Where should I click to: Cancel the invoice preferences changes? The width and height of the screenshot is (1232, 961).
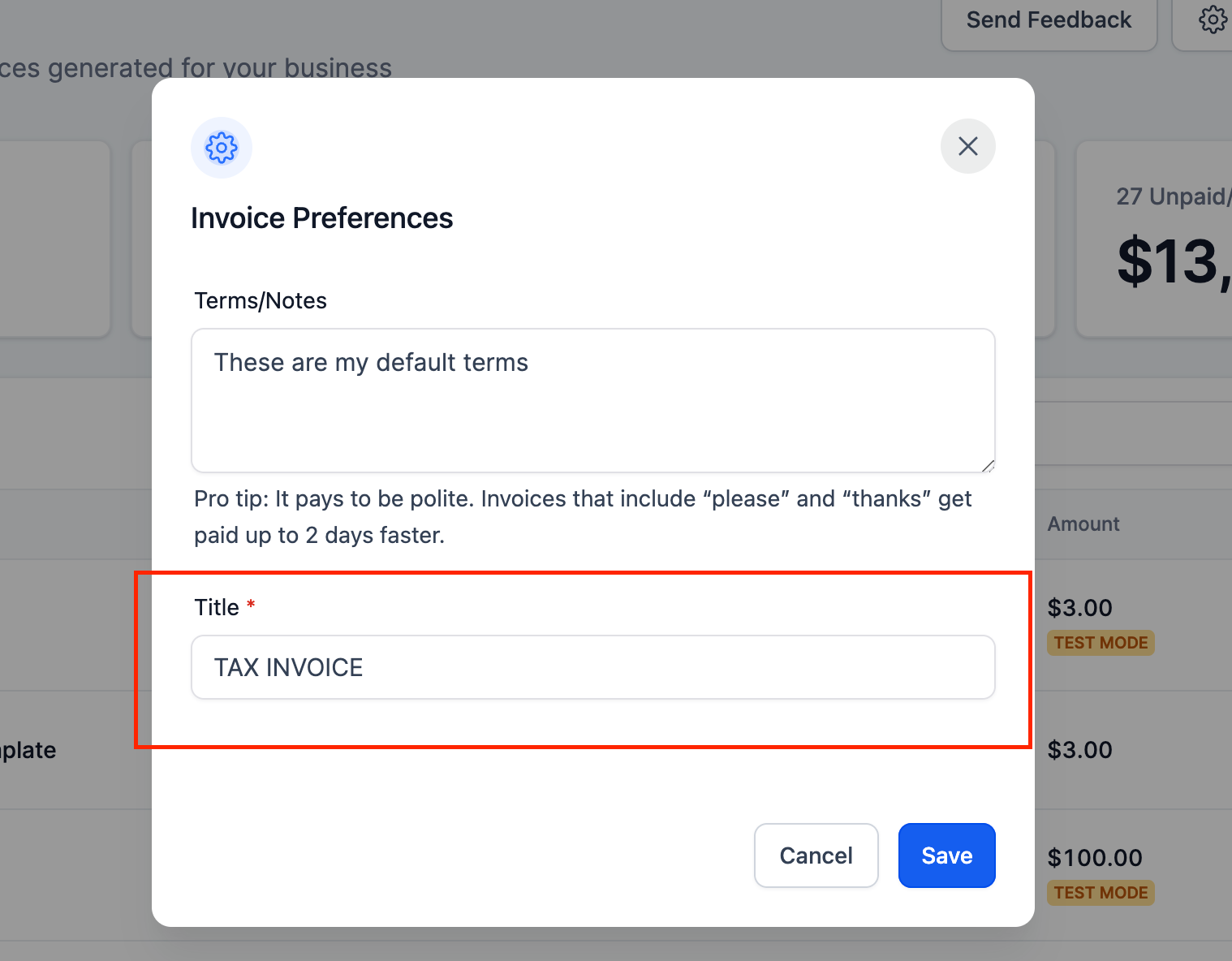tap(816, 855)
